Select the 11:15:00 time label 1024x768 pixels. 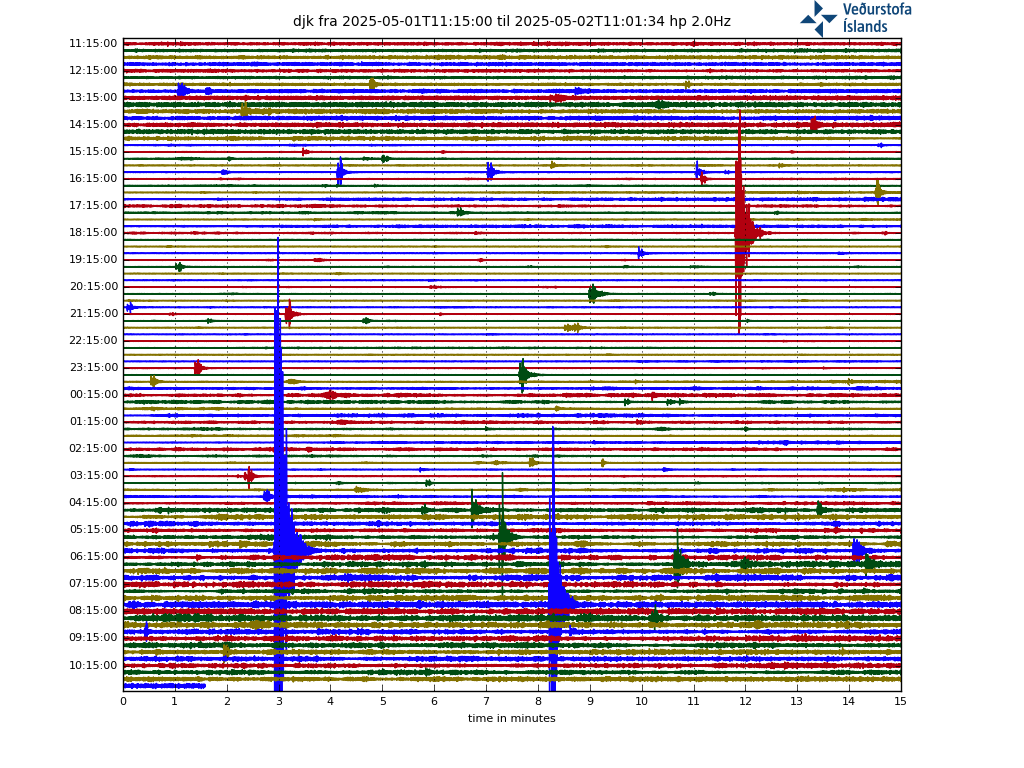coord(93,43)
